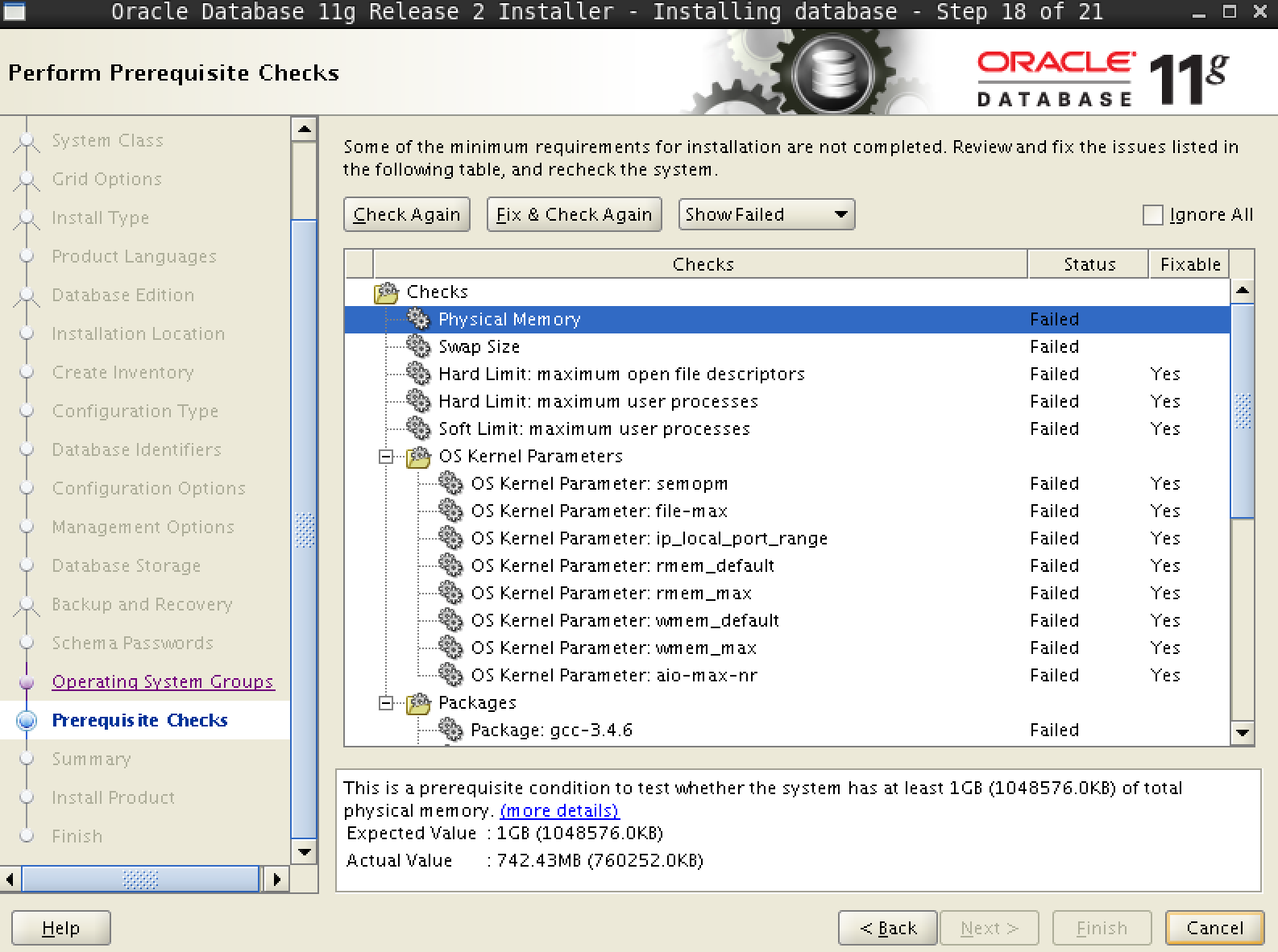1278x952 pixels.
Task: Collapse the OS Kernel Parameters tree node
Action: click(386, 457)
